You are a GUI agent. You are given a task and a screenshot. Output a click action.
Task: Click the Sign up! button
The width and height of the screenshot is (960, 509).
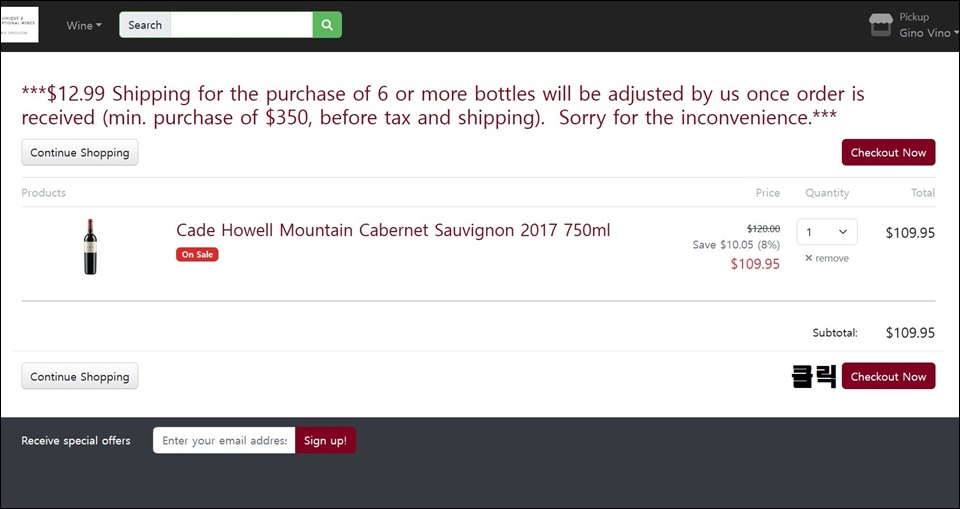325,440
